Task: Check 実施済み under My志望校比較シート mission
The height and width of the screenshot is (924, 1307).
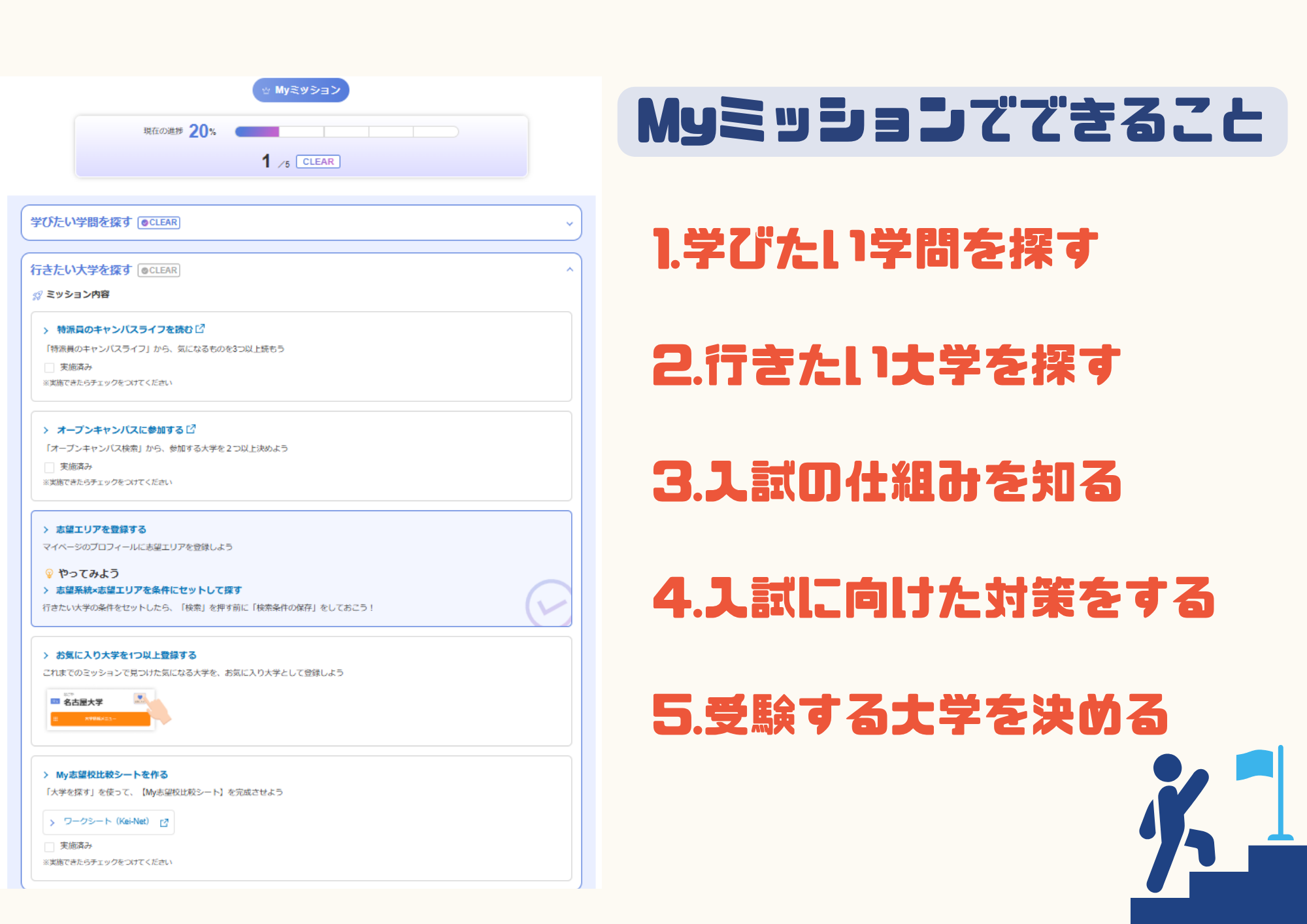Action: pos(49,847)
